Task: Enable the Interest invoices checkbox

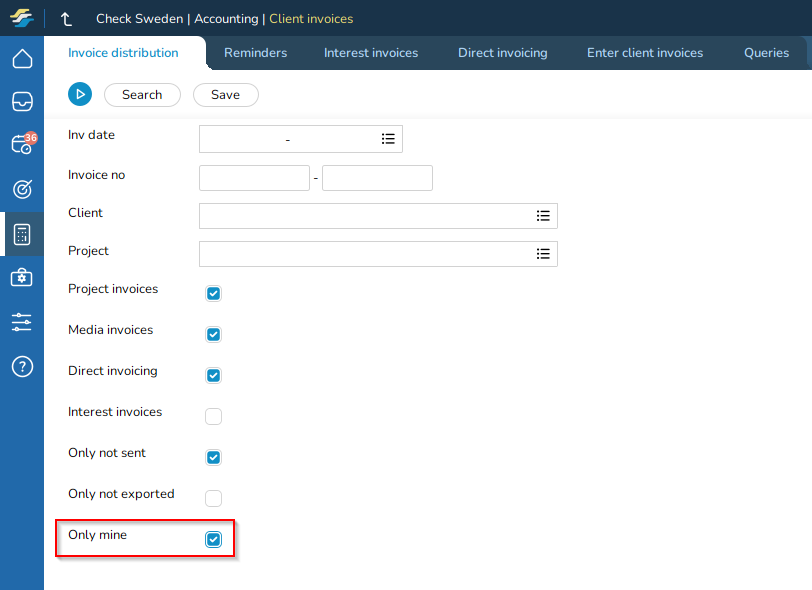Action: point(213,417)
